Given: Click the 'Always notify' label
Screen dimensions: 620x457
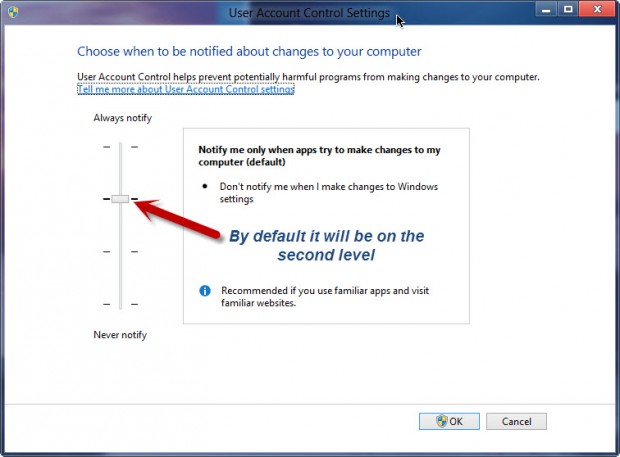Looking at the screenshot, I should 123,118.
